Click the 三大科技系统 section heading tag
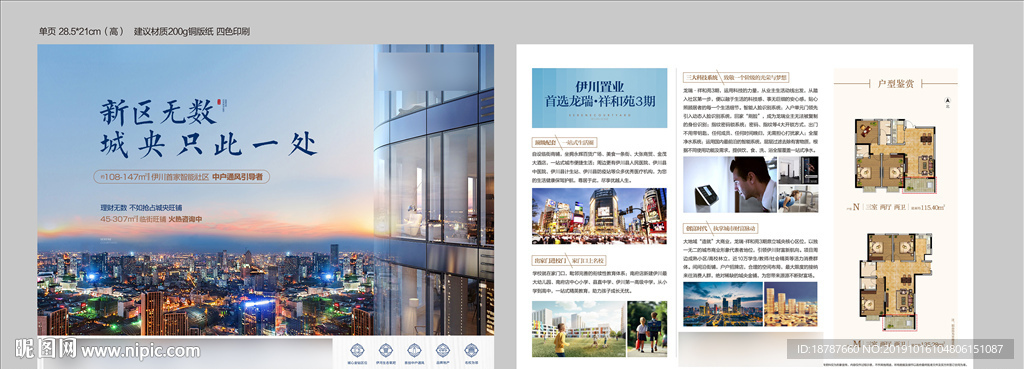Screen dimensions: 1024x369 (x=701, y=77)
